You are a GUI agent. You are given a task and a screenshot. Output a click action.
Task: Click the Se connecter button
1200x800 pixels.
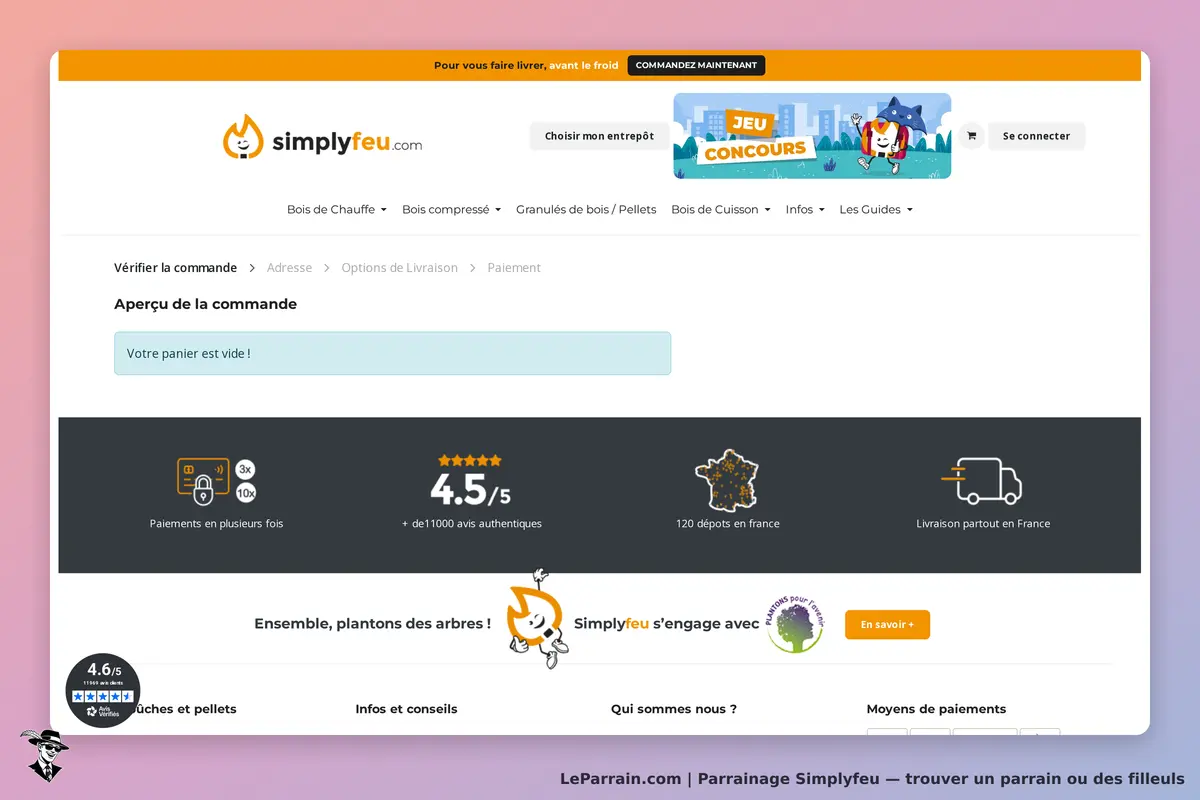[x=1036, y=136]
